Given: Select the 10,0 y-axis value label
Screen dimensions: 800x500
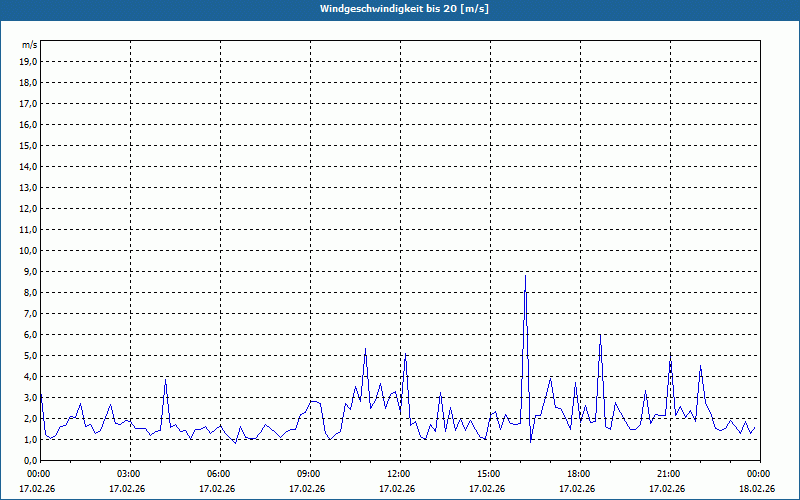Looking at the screenshot, I should pos(28,250).
